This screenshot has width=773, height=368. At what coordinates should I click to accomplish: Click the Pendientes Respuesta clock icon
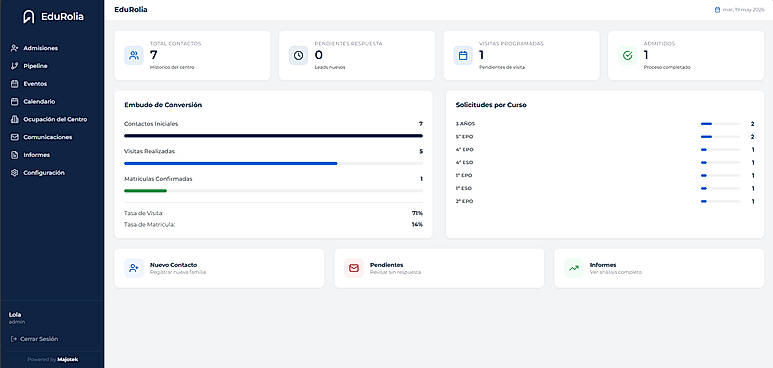[x=298, y=56]
